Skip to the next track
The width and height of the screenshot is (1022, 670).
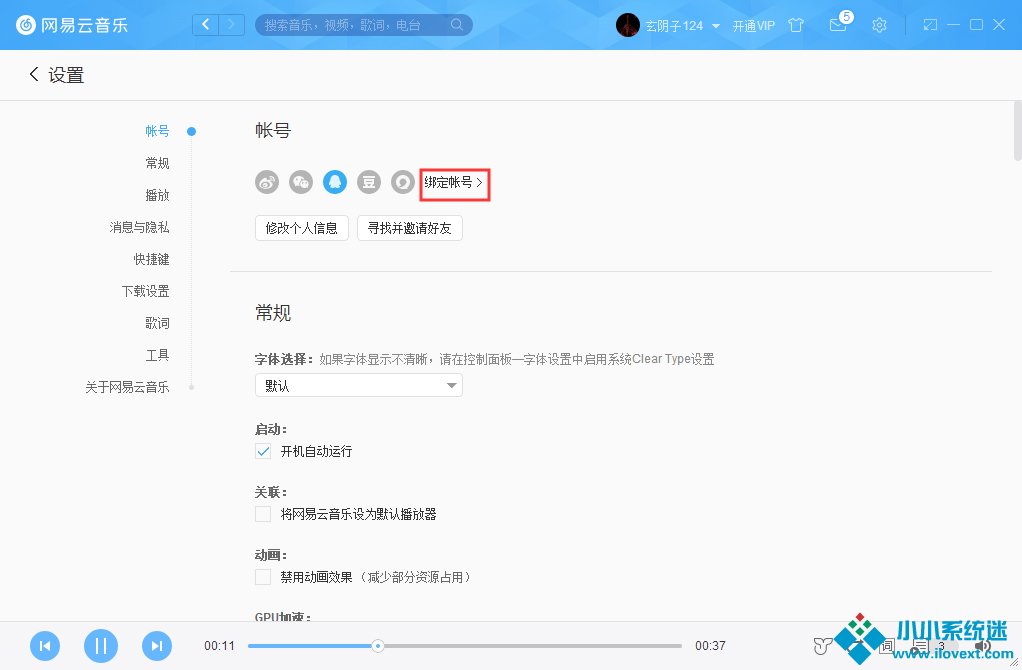click(157, 646)
